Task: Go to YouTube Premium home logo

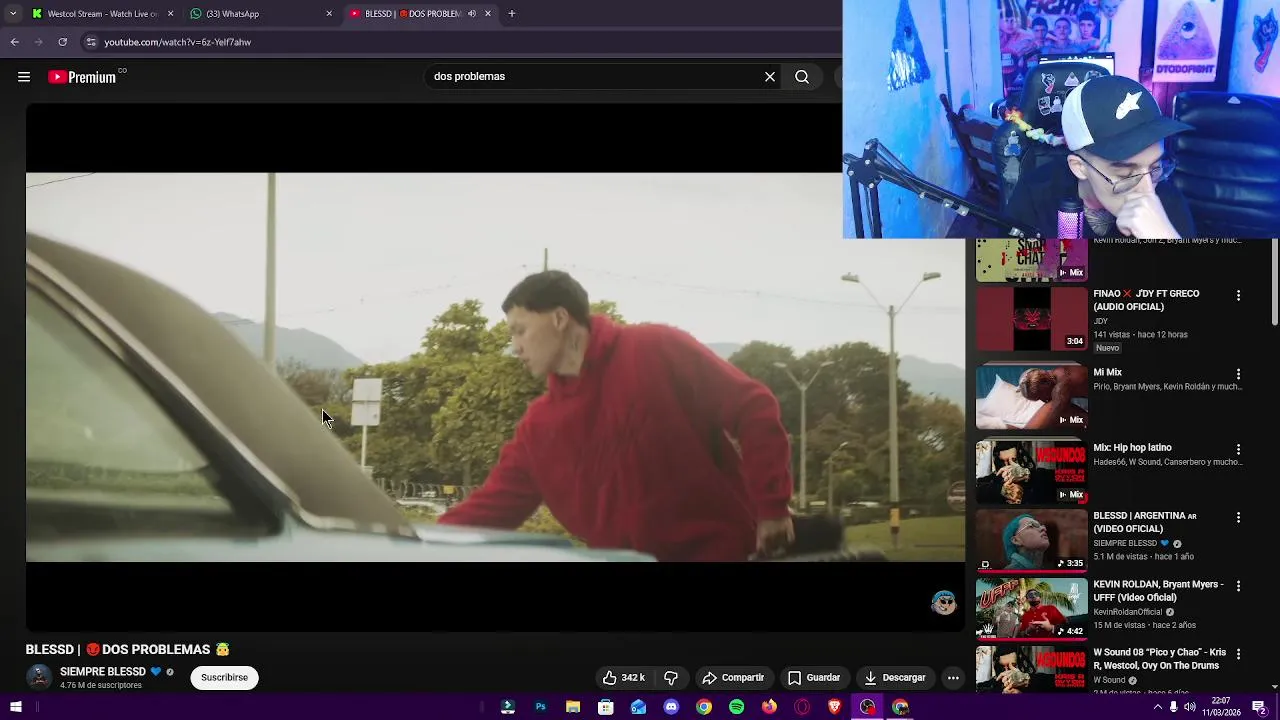Action: (82, 77)
